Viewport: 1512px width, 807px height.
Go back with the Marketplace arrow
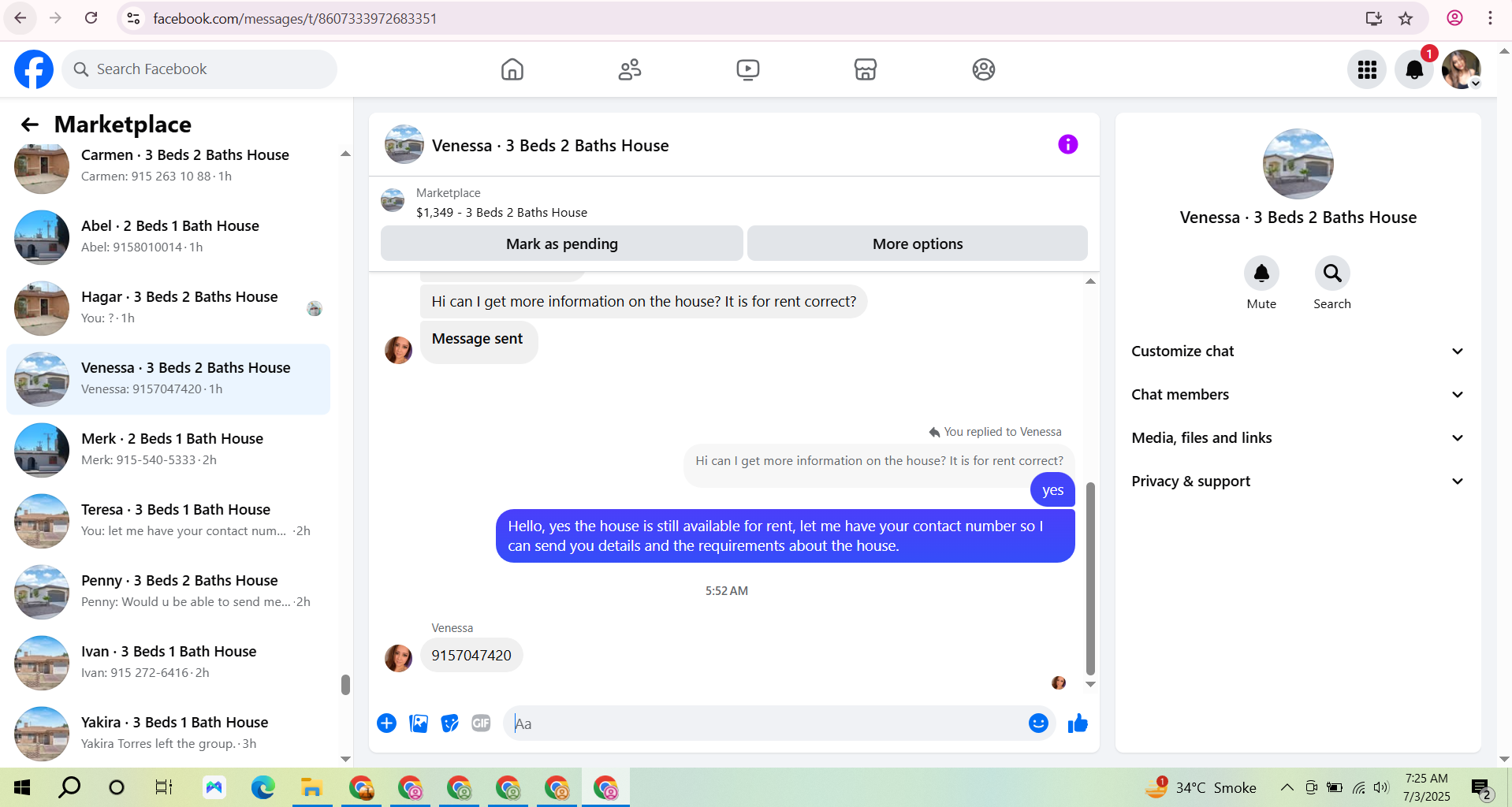[30, 125]
